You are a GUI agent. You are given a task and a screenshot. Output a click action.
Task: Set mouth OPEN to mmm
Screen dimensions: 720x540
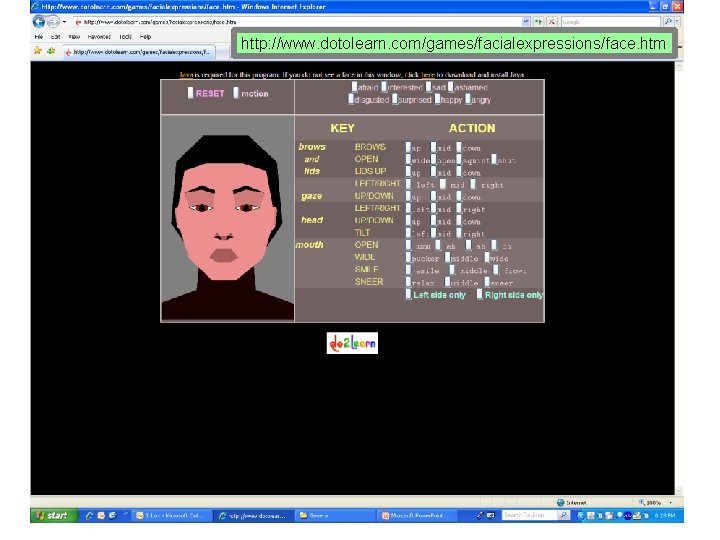[x=408, y=245]
